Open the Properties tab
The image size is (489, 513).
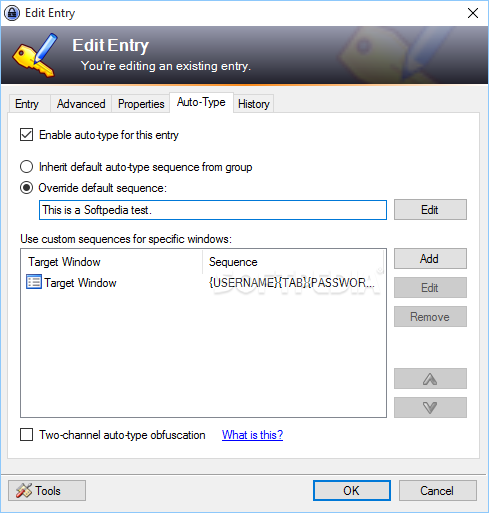tap(141, 104)
